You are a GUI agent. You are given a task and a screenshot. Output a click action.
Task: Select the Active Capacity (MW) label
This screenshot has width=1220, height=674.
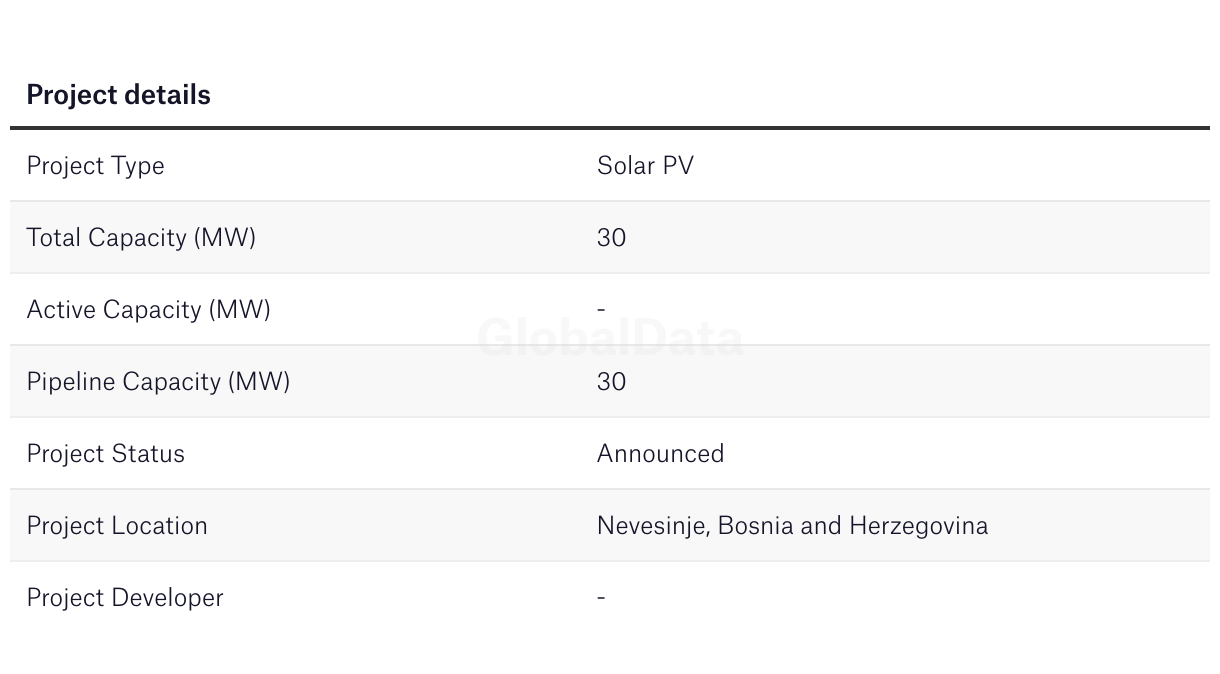148,310
